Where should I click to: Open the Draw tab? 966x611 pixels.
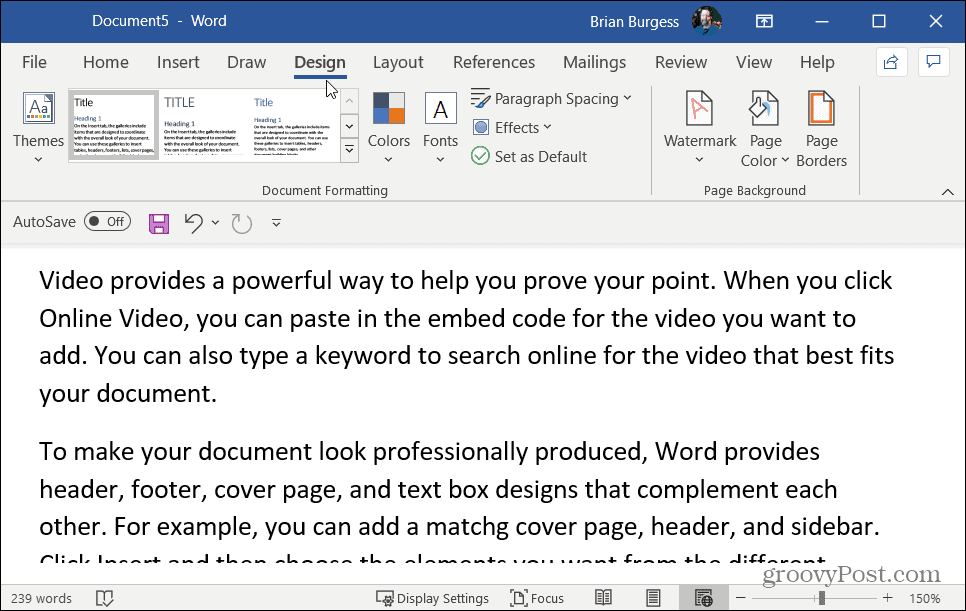click(x=246, y=62)
